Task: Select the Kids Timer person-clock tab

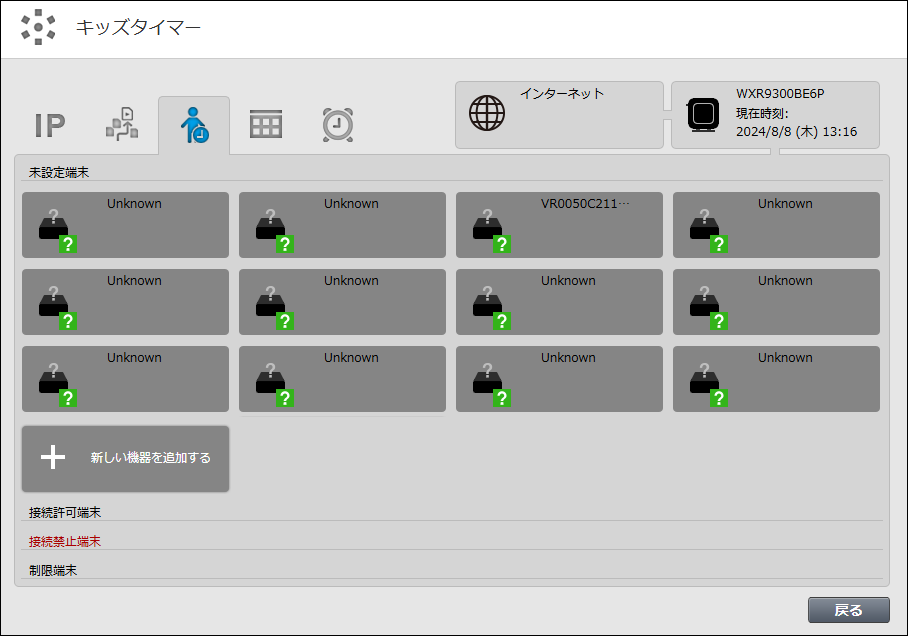Action: pyautogui.click(x=194, y=125)
